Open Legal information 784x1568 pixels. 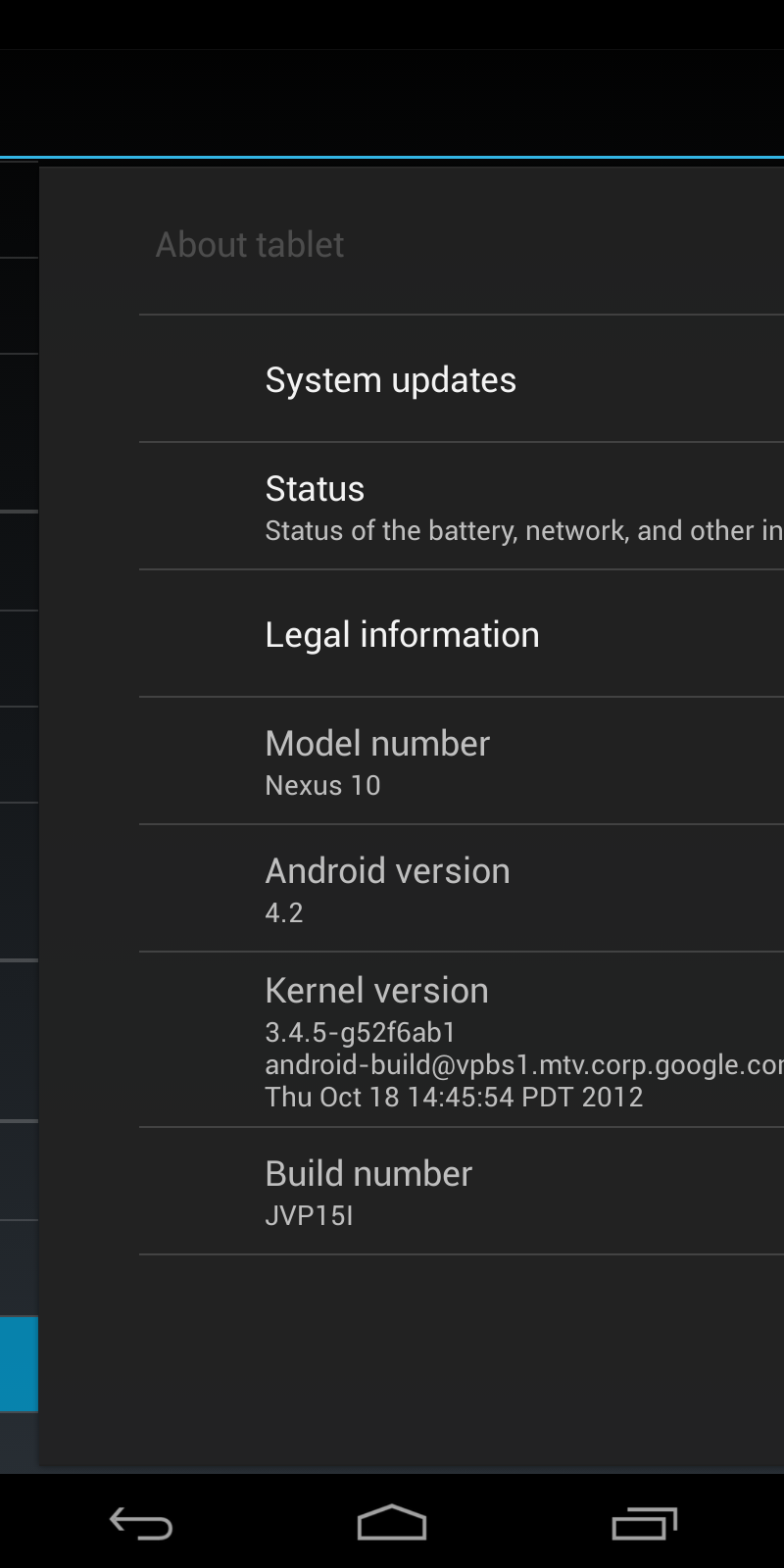[462, 634]
